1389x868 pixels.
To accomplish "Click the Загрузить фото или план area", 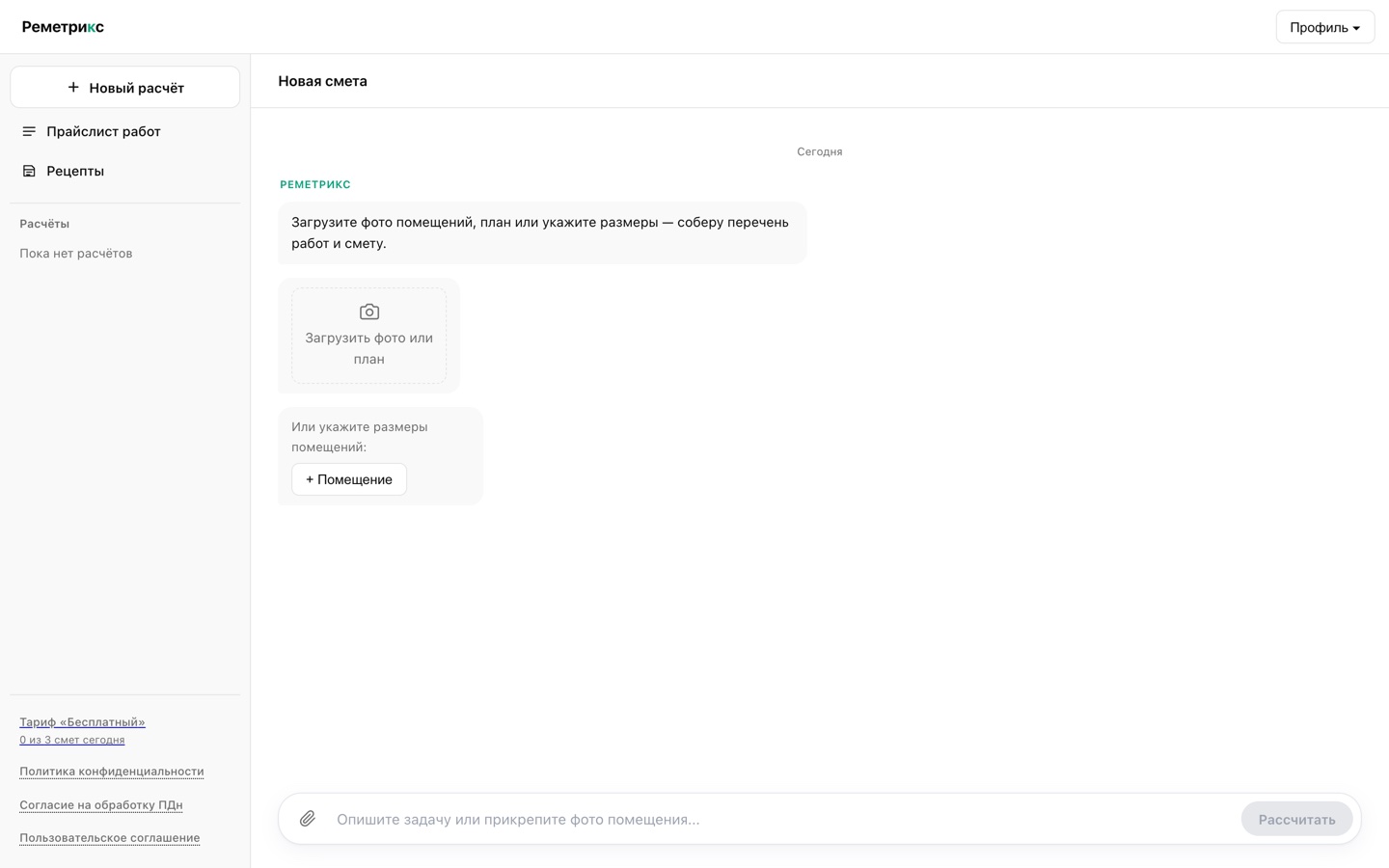I will click(x=369, y=336).
